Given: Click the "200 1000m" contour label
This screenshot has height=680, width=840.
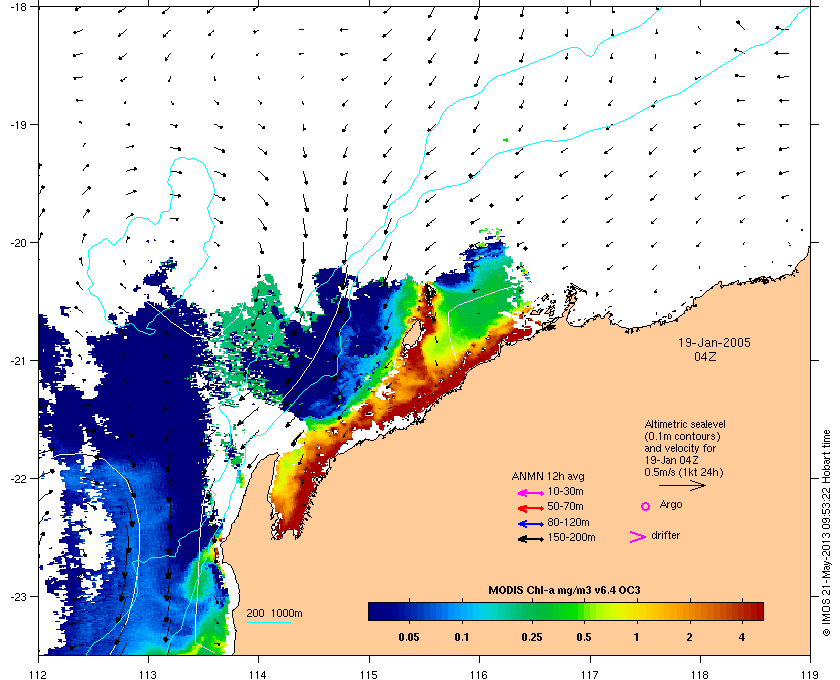Looking at the screenshot, I should point(274,614).
